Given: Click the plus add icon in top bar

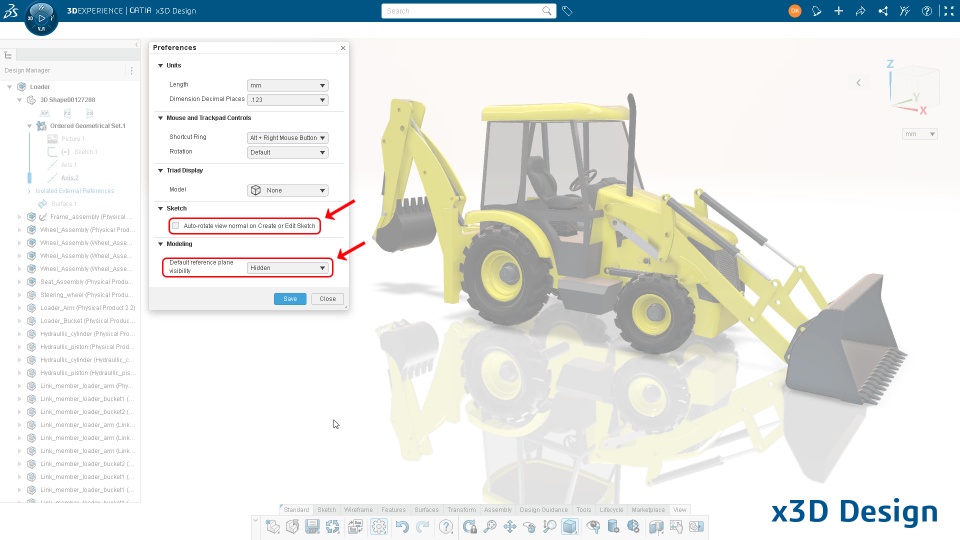Looking at the screenshot, I should pos(838,11).
